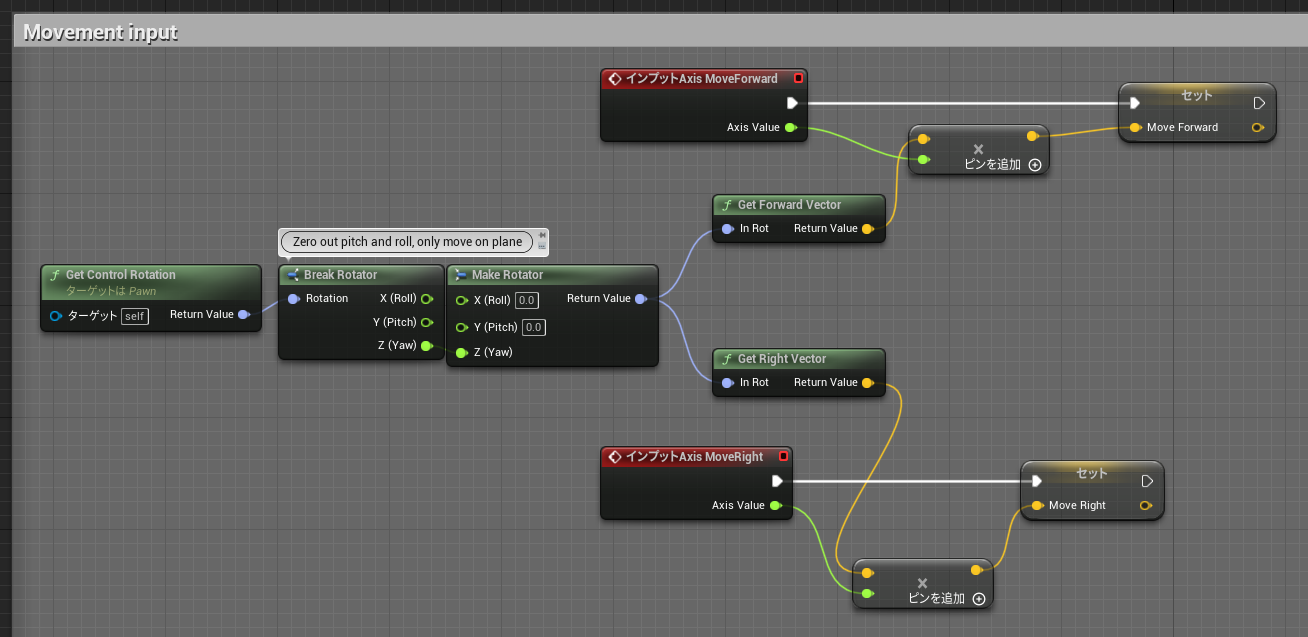Click the In Rot pin on Get Forward Vector

[728, 229]
